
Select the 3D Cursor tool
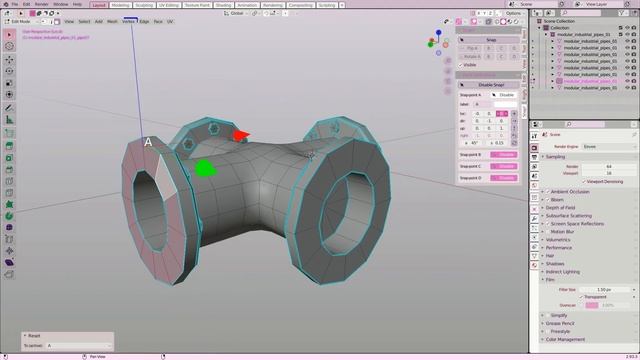[9, 47]
